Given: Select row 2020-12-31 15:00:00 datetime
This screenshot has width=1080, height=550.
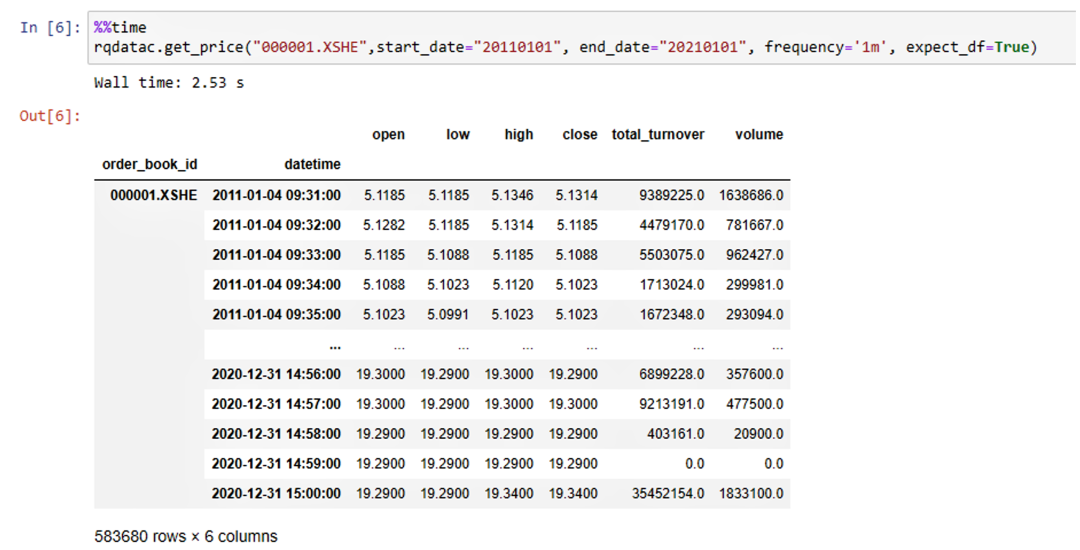Looking at the screenshot, I should point(276,494).
